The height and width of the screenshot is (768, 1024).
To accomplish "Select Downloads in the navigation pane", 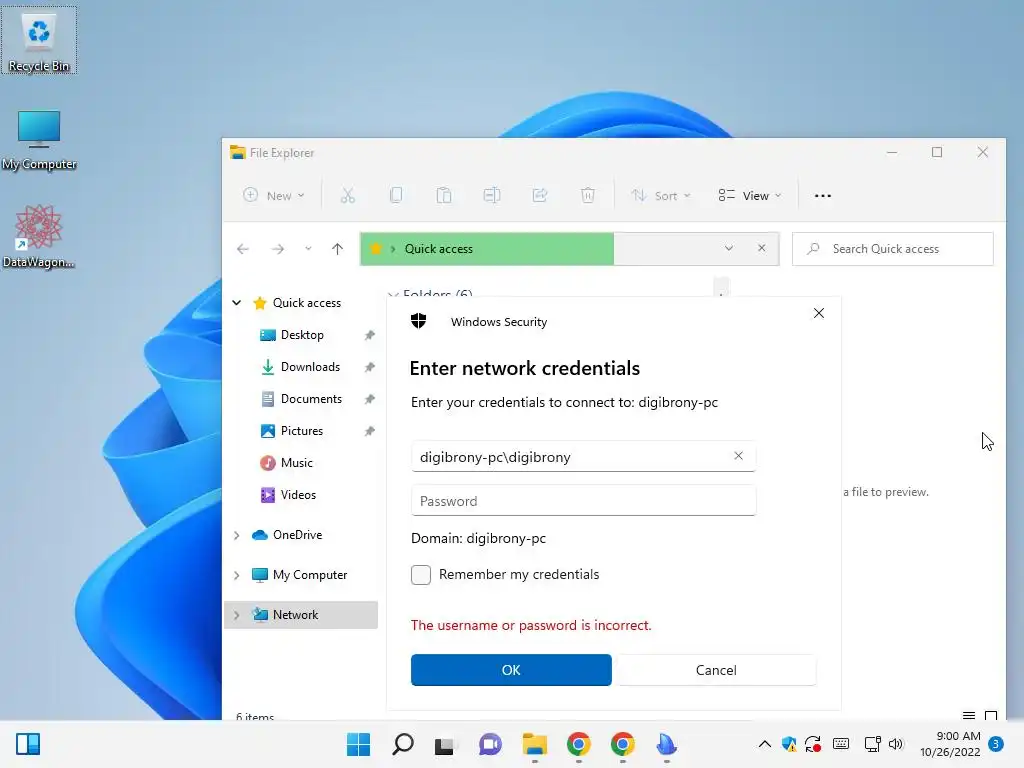I will pyautogui.click(x=310, y=367).
